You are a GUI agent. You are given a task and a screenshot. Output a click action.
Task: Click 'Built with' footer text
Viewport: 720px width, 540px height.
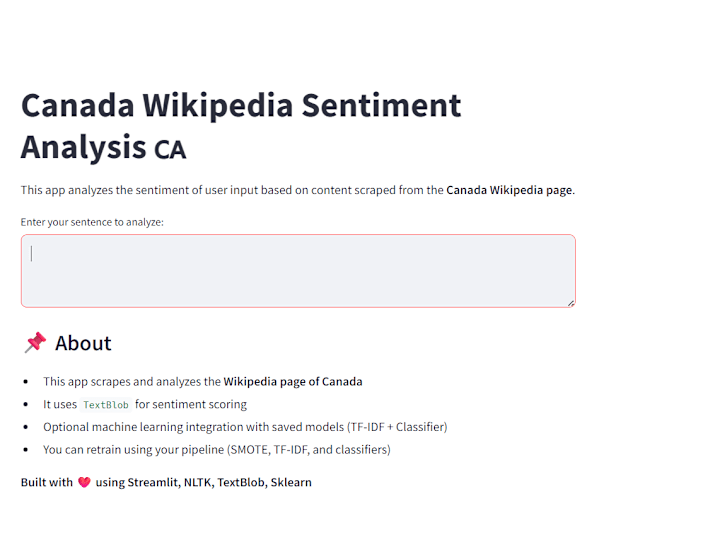[x=47, y=482]
